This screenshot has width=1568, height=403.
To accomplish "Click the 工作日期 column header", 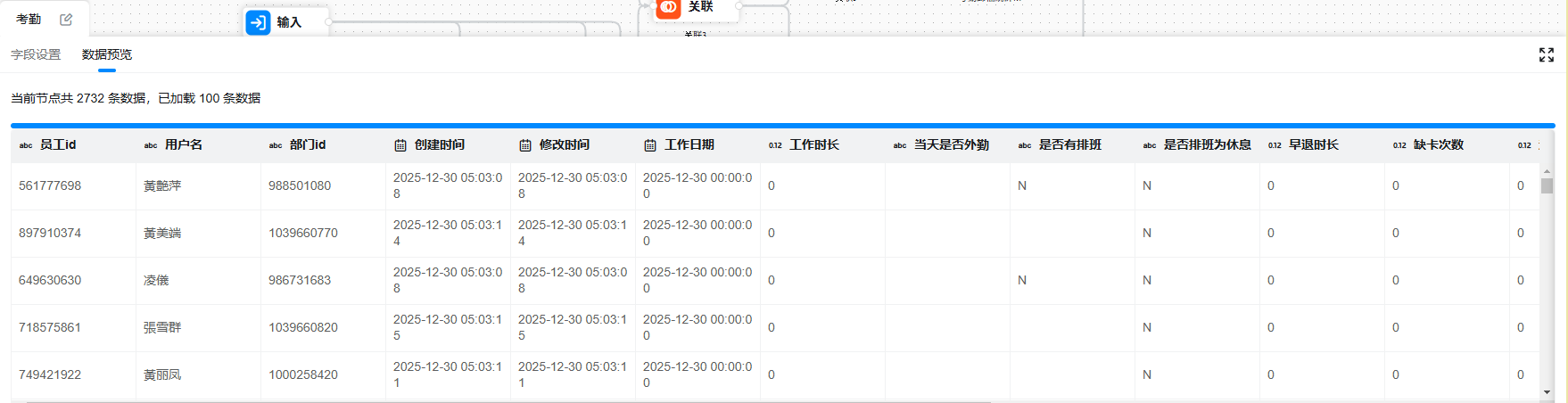I will [697, 144].
